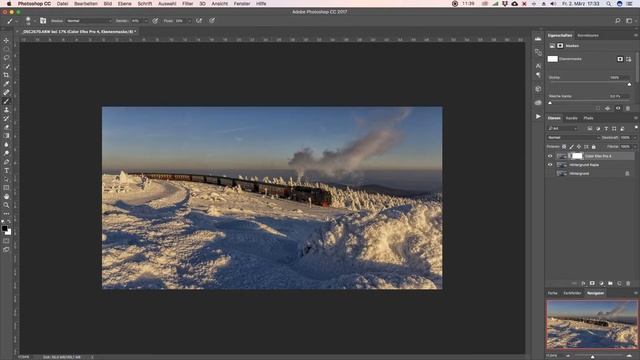Select the Crop tool

click(6, 75)
